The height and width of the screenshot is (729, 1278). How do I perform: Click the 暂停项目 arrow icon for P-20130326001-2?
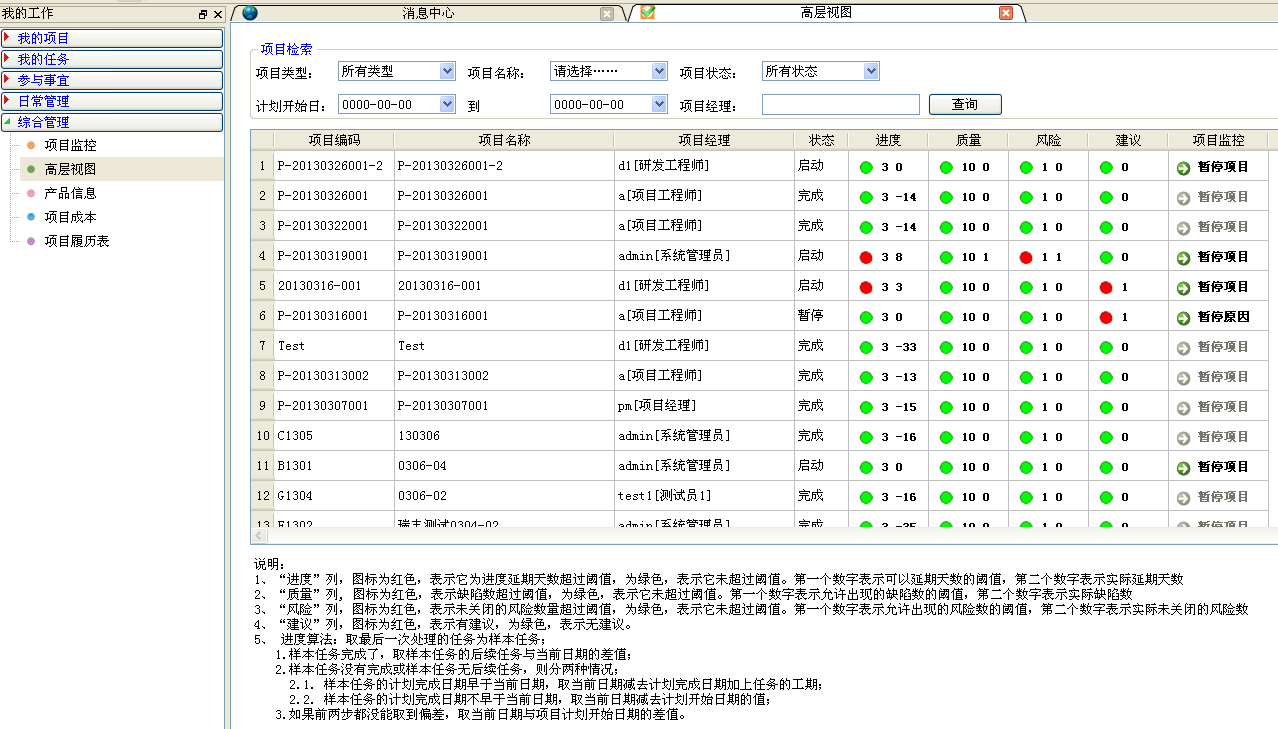click(1184, 167)
